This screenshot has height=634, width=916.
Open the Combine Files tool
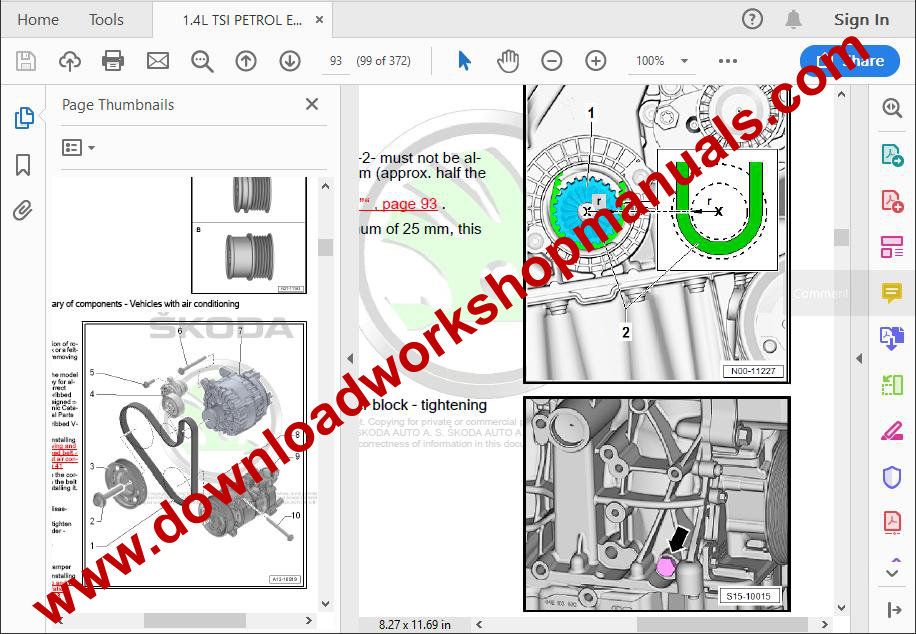(892, 338)
